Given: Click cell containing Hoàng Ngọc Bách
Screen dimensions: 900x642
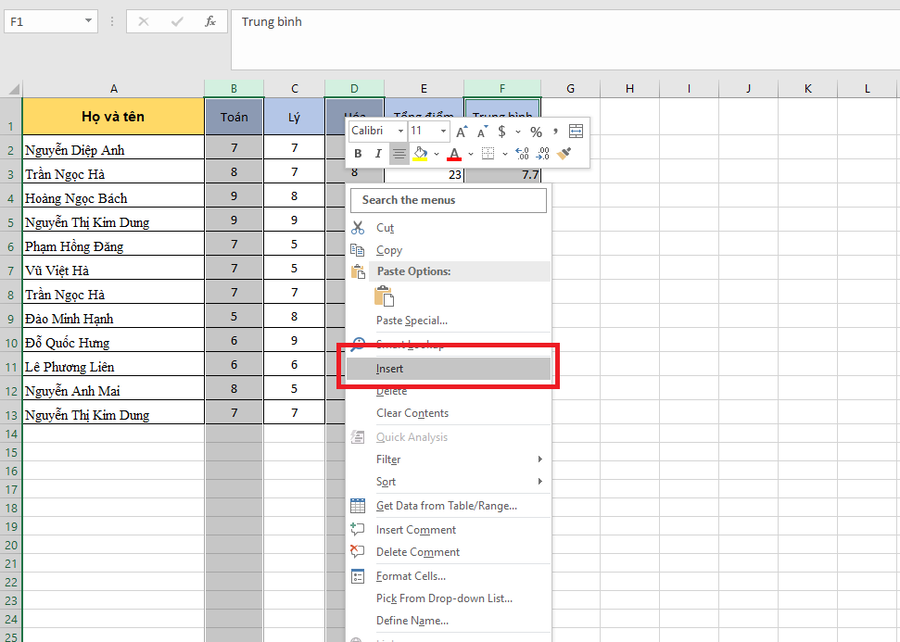Looking at the screenshot, I should pyautogui.click(x=114, y=196).
